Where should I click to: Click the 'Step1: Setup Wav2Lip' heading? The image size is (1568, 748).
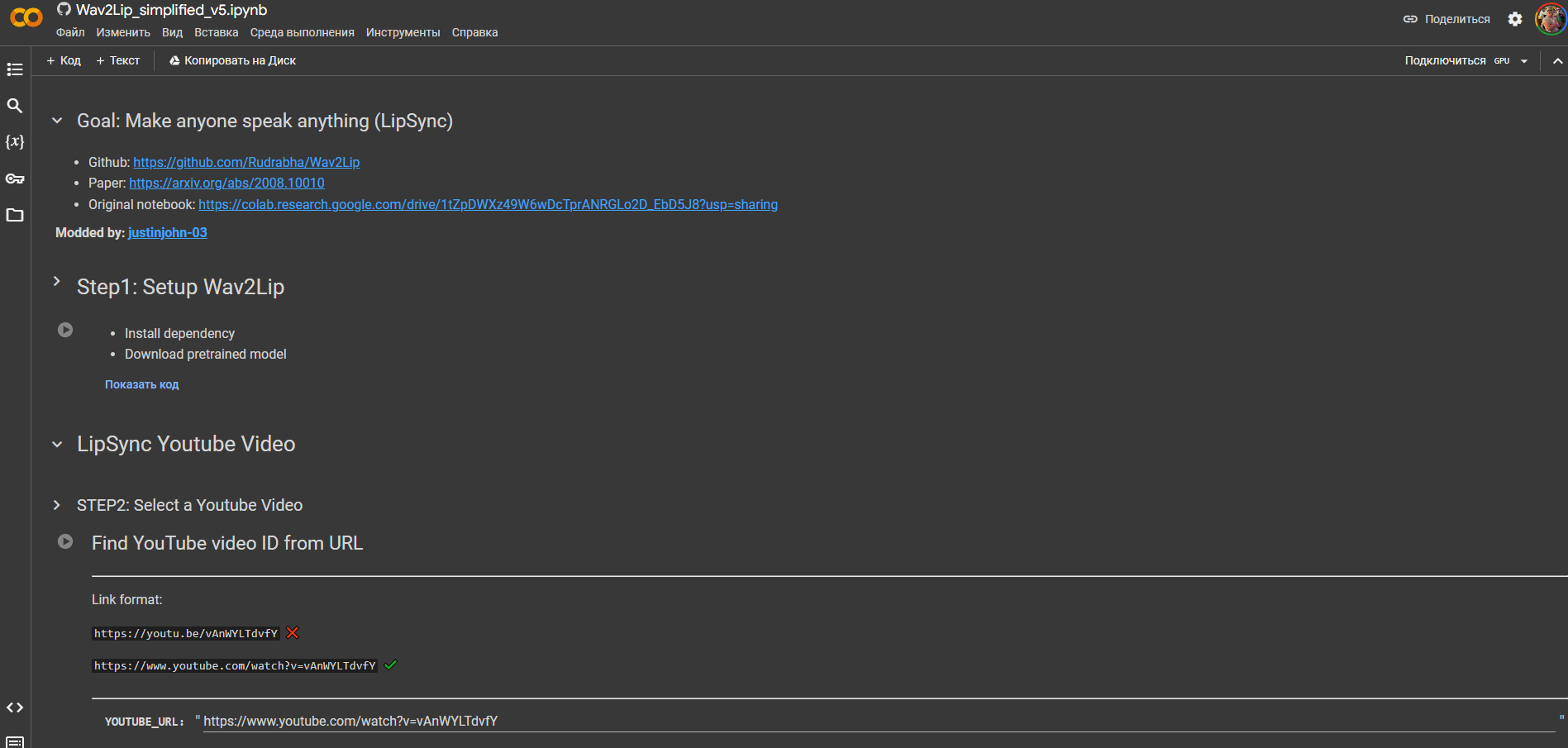click(x=180, y=287)
